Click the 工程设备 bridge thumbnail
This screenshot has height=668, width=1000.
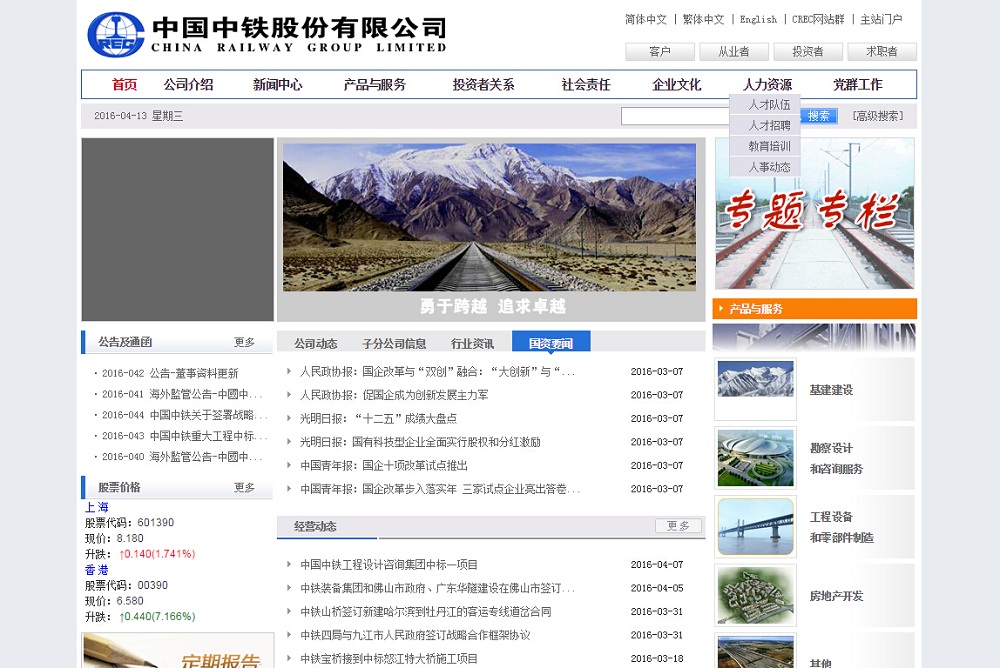756,527
